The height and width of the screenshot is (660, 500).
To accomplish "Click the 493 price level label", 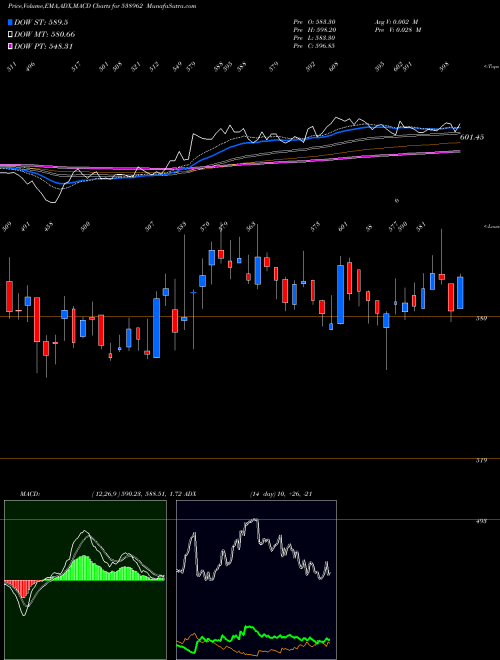I will [481, 521].
